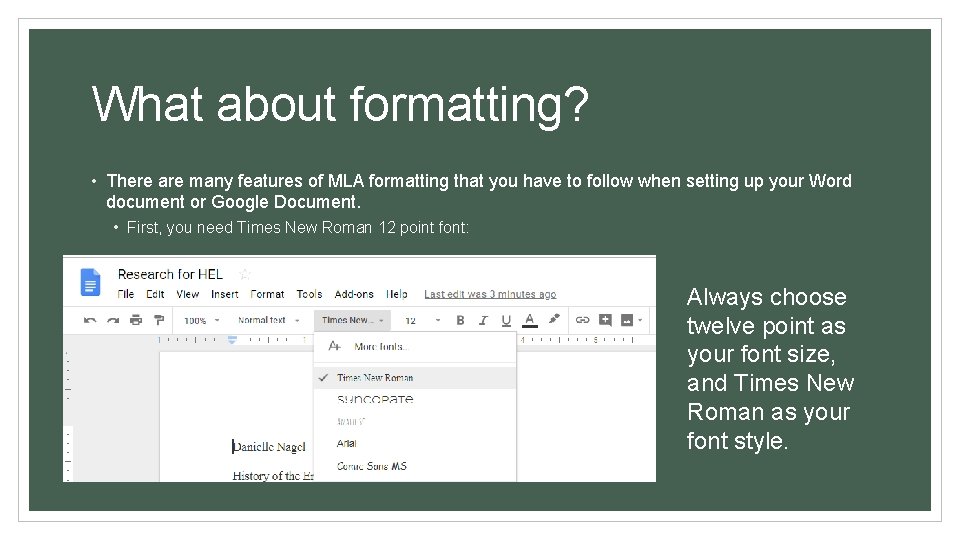
Task: Click the History of the text line
Action: coord(273,476)
